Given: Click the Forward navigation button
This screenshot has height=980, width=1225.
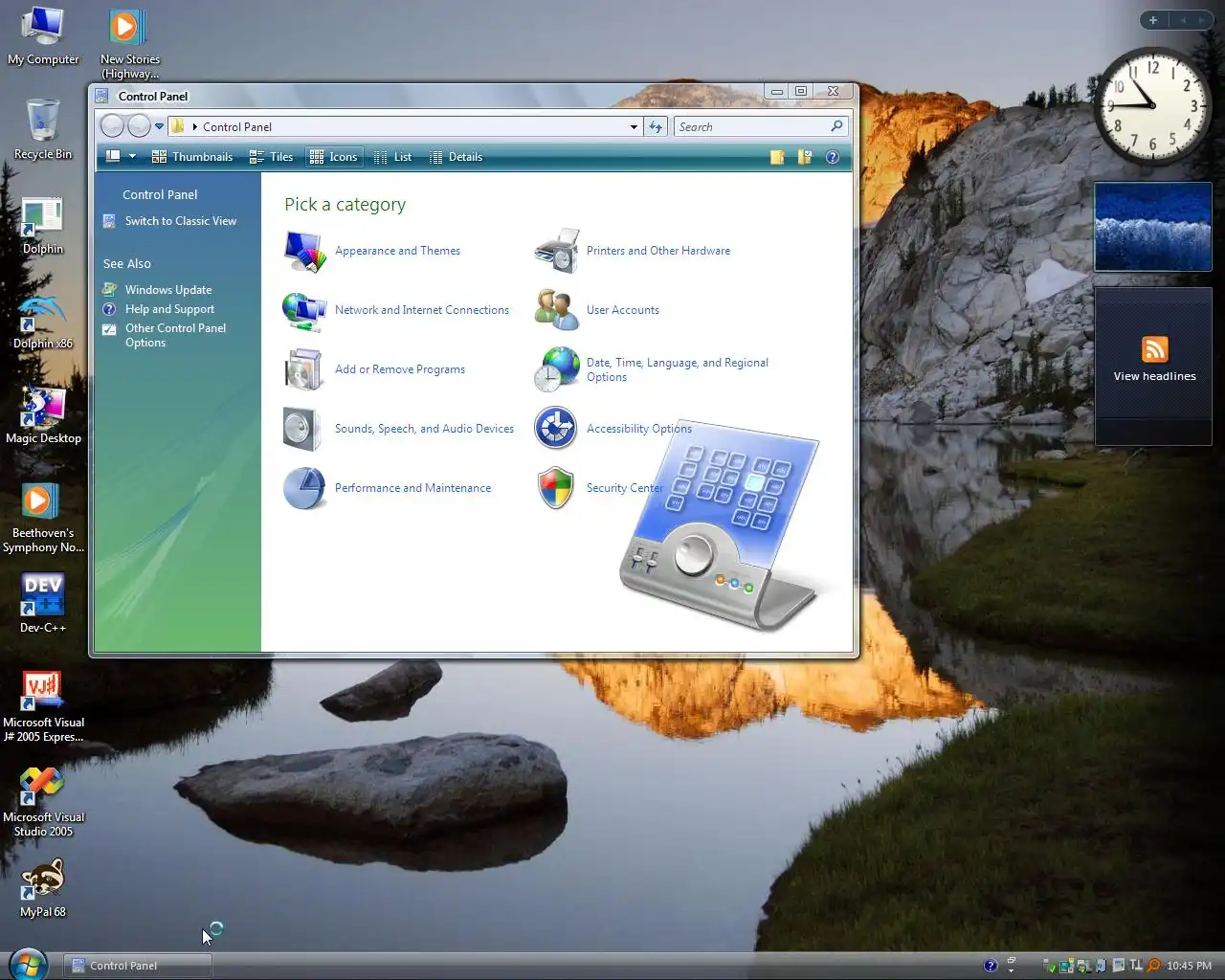Looking at the screenshot, I should (x=140, y=126).
